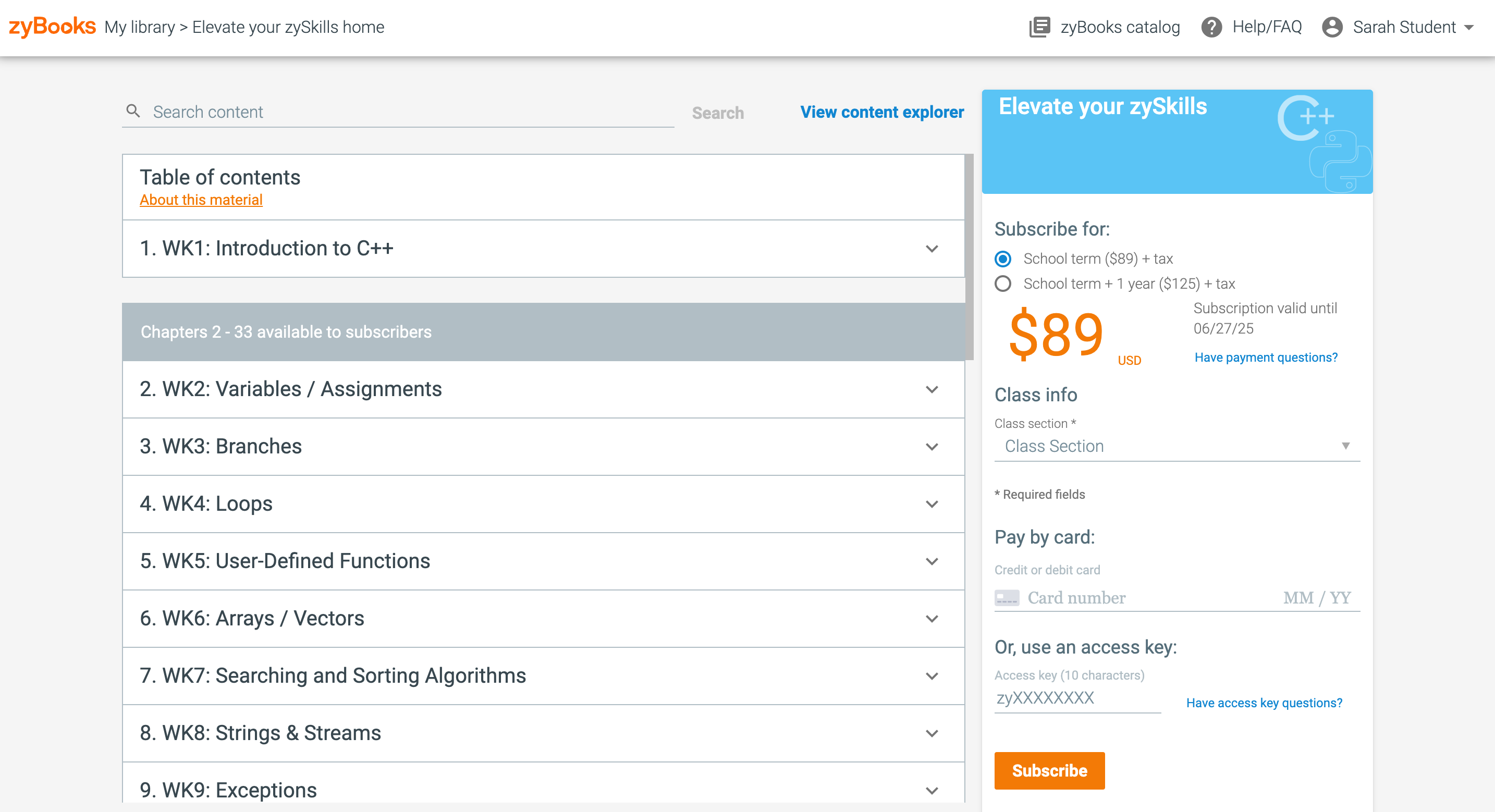Viewport: 1495px width, 812px height.
Task: Expand WK3 Branches chevron
Action: [x=932, y=447]
